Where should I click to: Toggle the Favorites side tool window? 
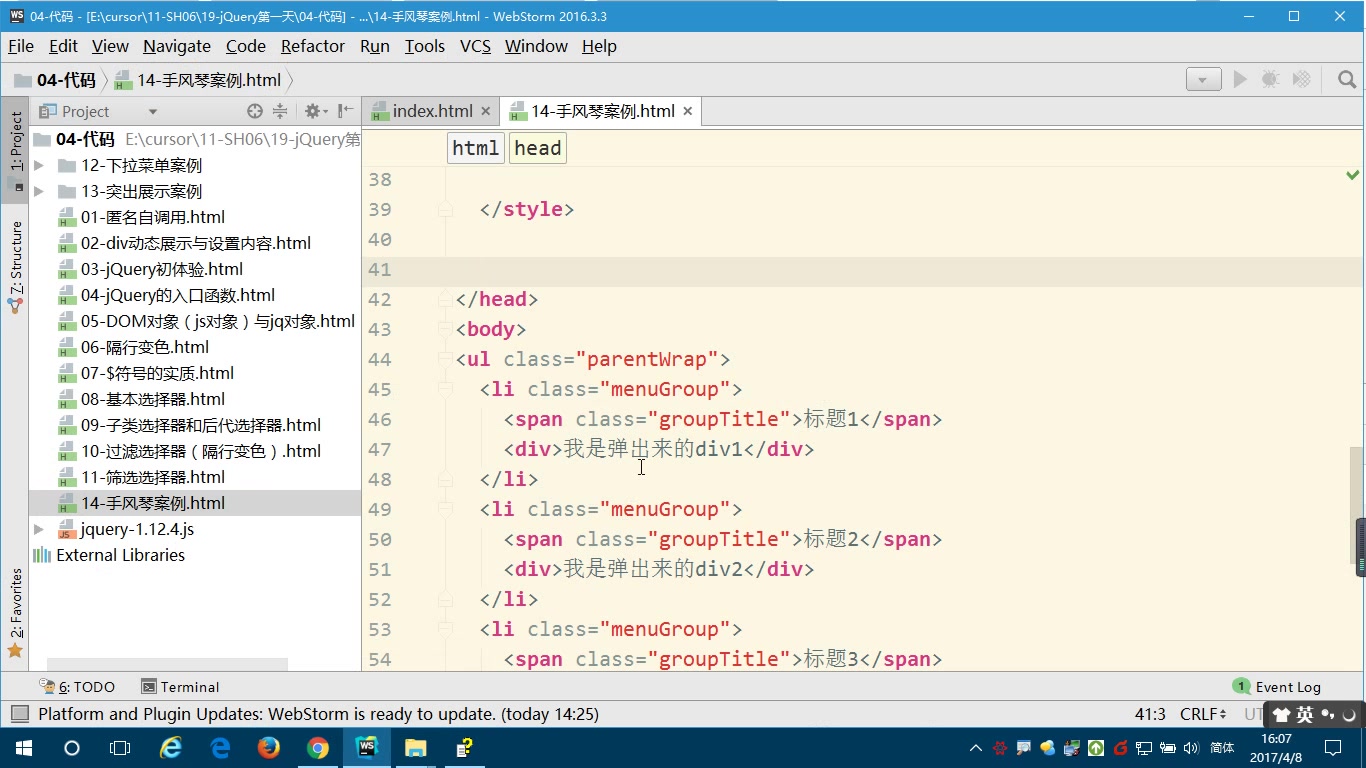click(15, 612)
